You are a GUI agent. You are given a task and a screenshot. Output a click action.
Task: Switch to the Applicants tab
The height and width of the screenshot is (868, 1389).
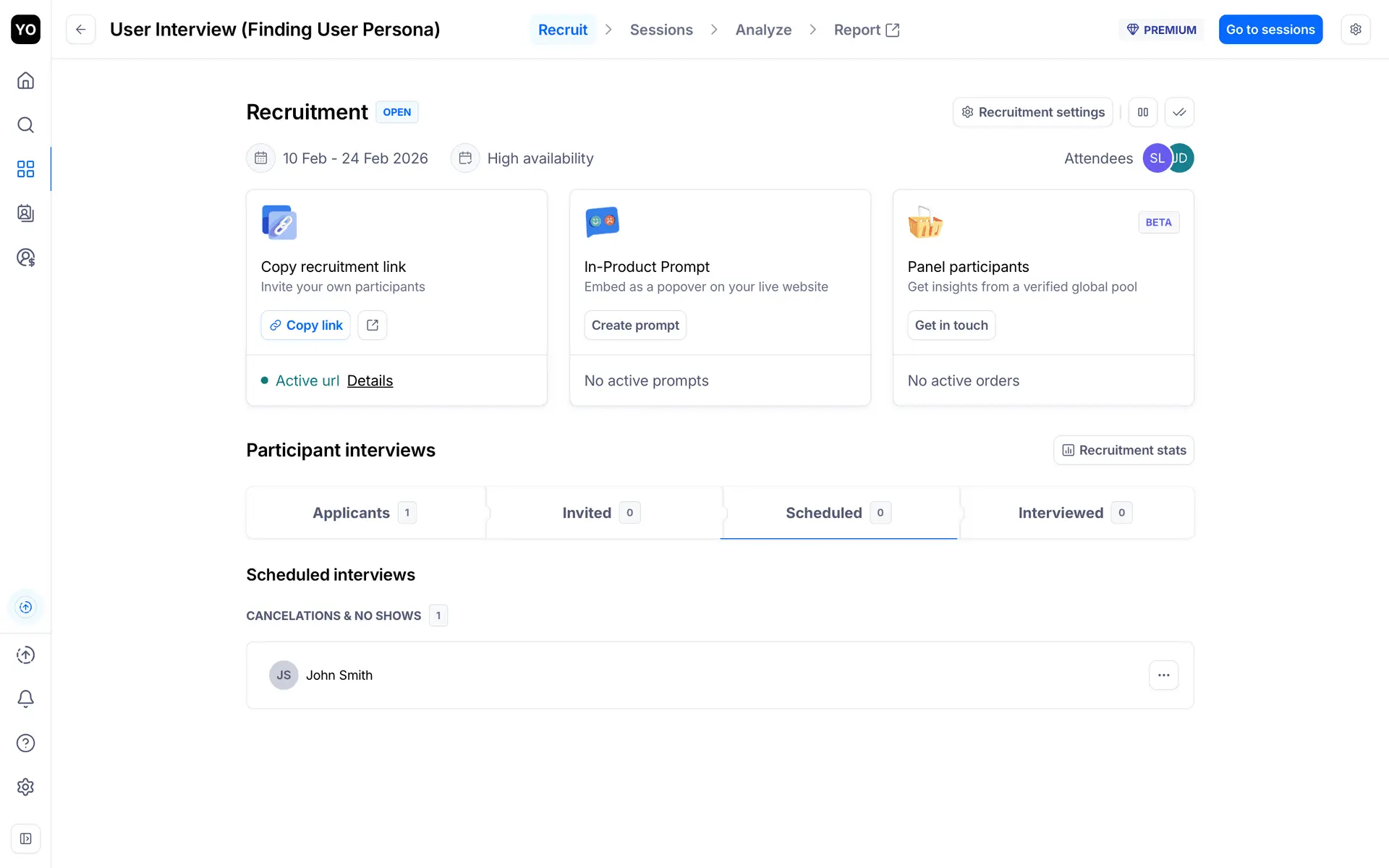pos(365,513)
